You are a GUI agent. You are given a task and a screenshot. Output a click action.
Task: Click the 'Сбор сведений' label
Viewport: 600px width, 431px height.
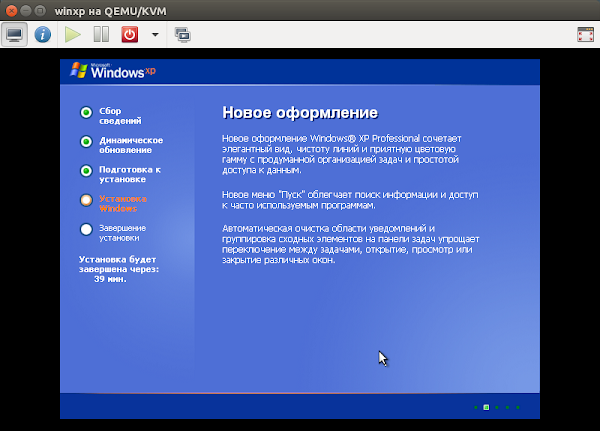pos(120,116)
